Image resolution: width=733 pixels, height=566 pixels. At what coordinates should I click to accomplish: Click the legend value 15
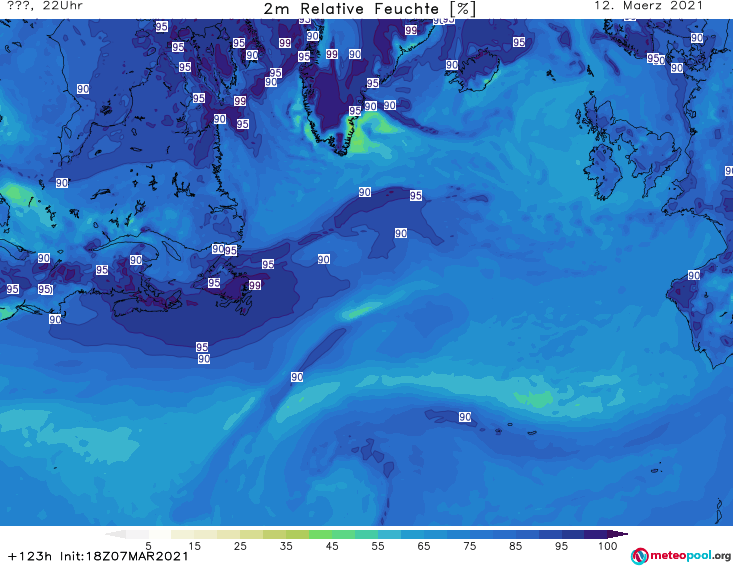(194, 545)
